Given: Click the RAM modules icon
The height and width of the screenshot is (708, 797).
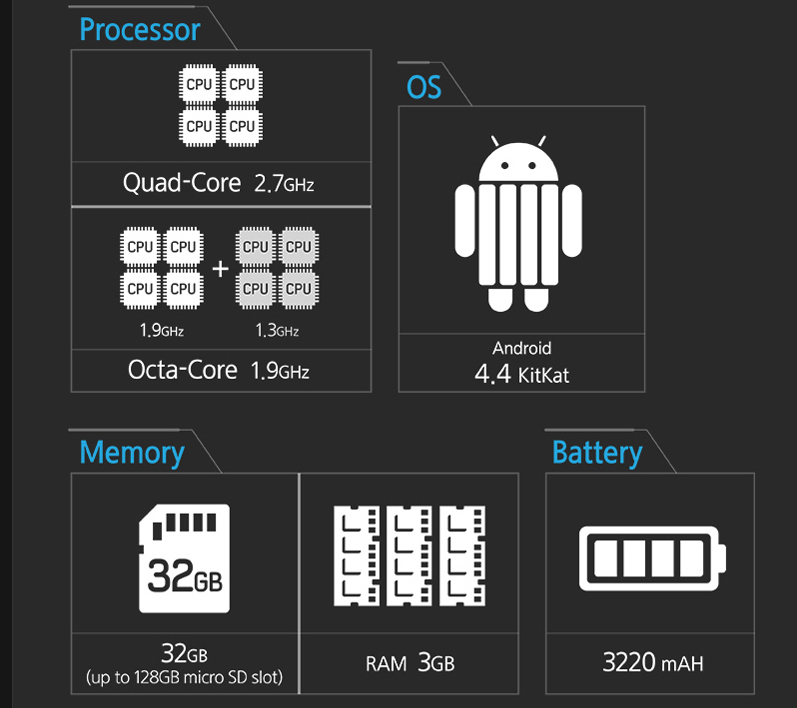Looking at the screenshot, I should pyautogui.click(x=409, y=556).
